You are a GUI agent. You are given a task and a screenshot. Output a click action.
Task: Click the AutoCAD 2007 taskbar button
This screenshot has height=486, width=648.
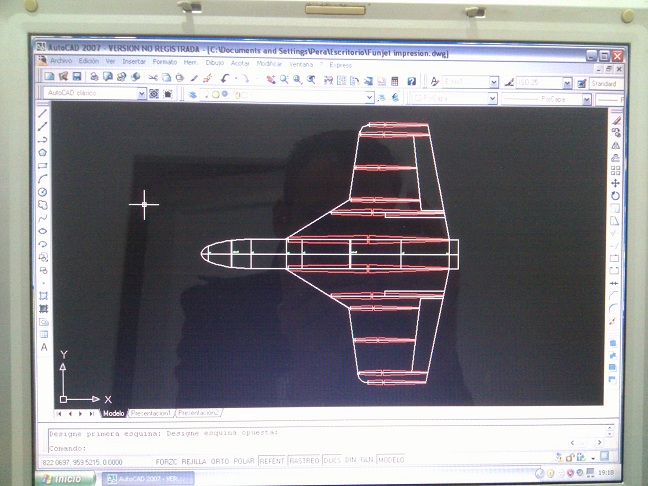[x=147, y=478]
